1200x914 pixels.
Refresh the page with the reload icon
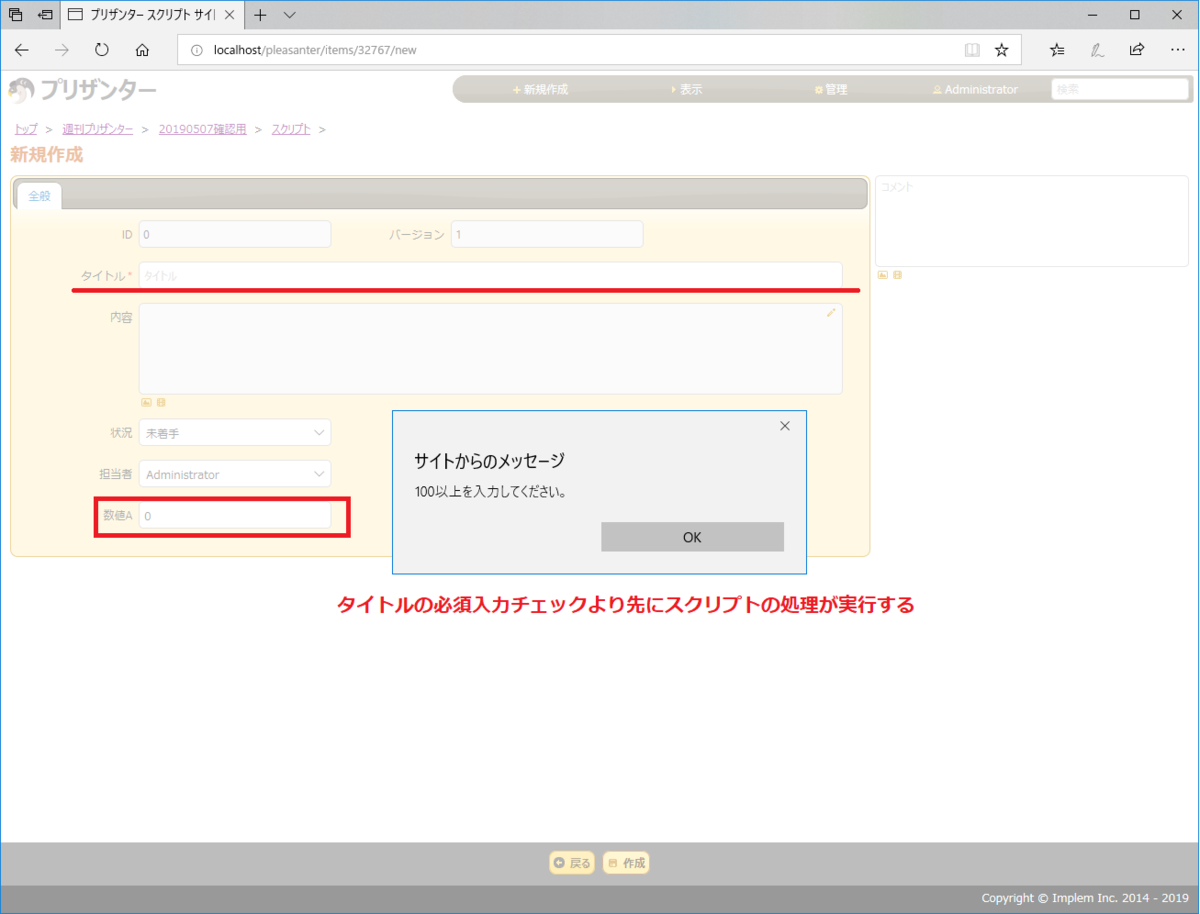pyautogui.click(x=101, y=49)
